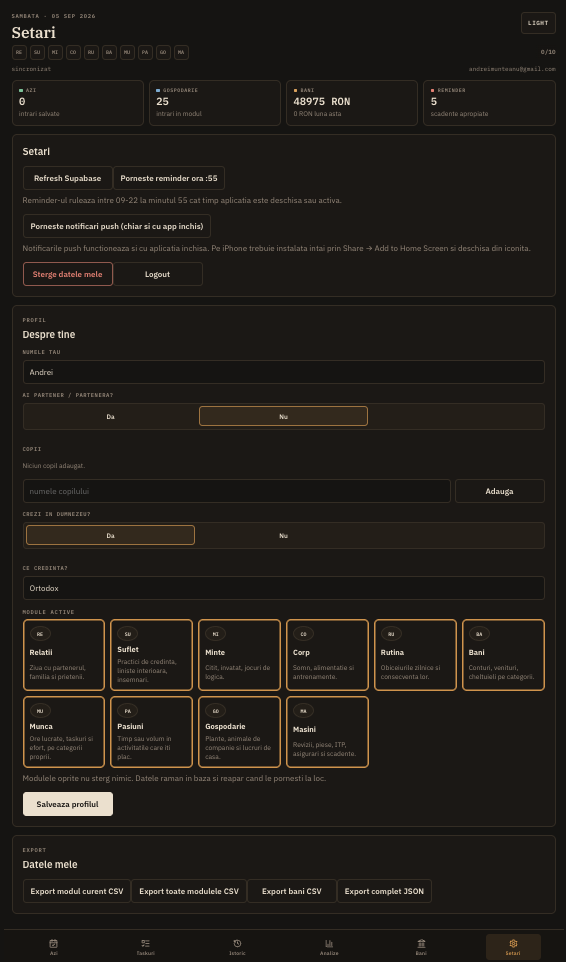Toggle the Munca module card
This screenshot has width=566, height=962.
[64, 732]
